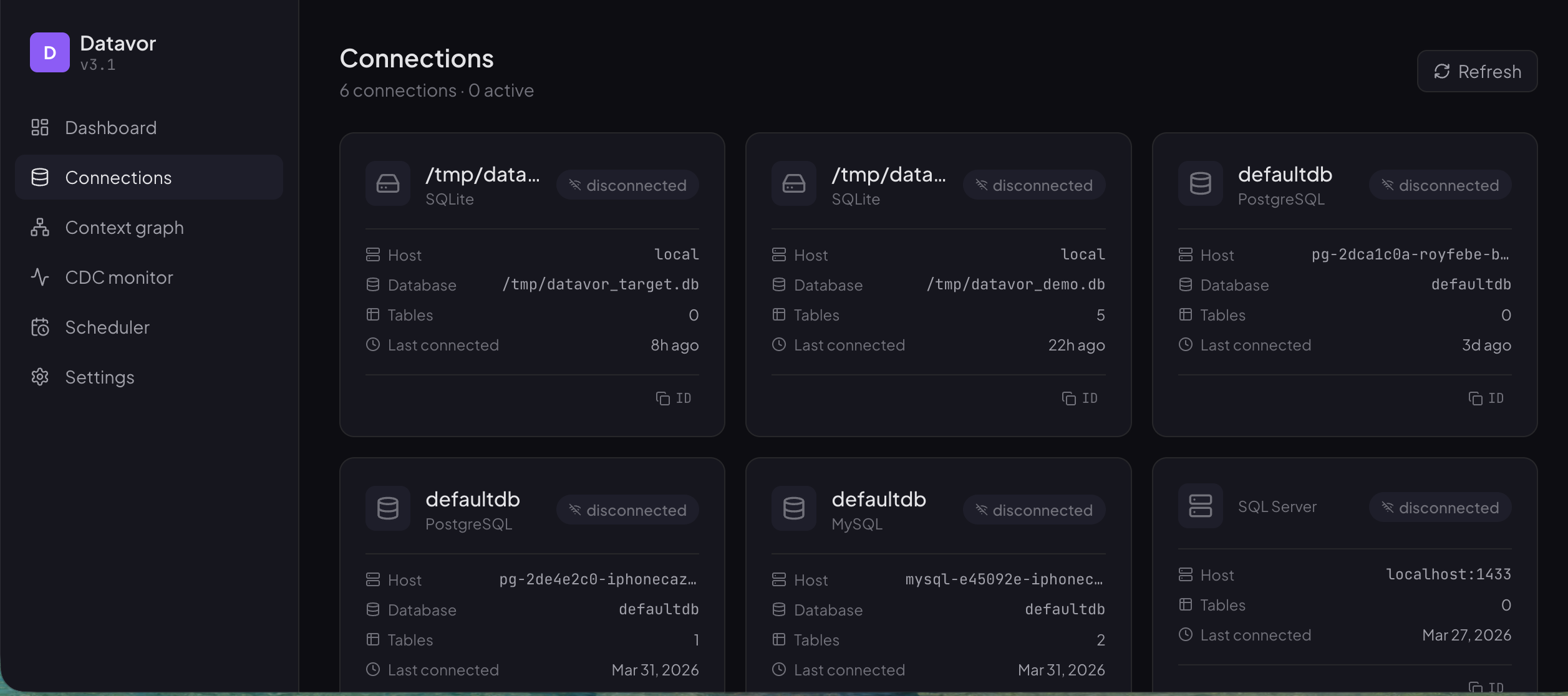This screenshot has width=1568, height=696.
Task: Click tables count '2' on MySQL card
Action: tap(1101, 640)
